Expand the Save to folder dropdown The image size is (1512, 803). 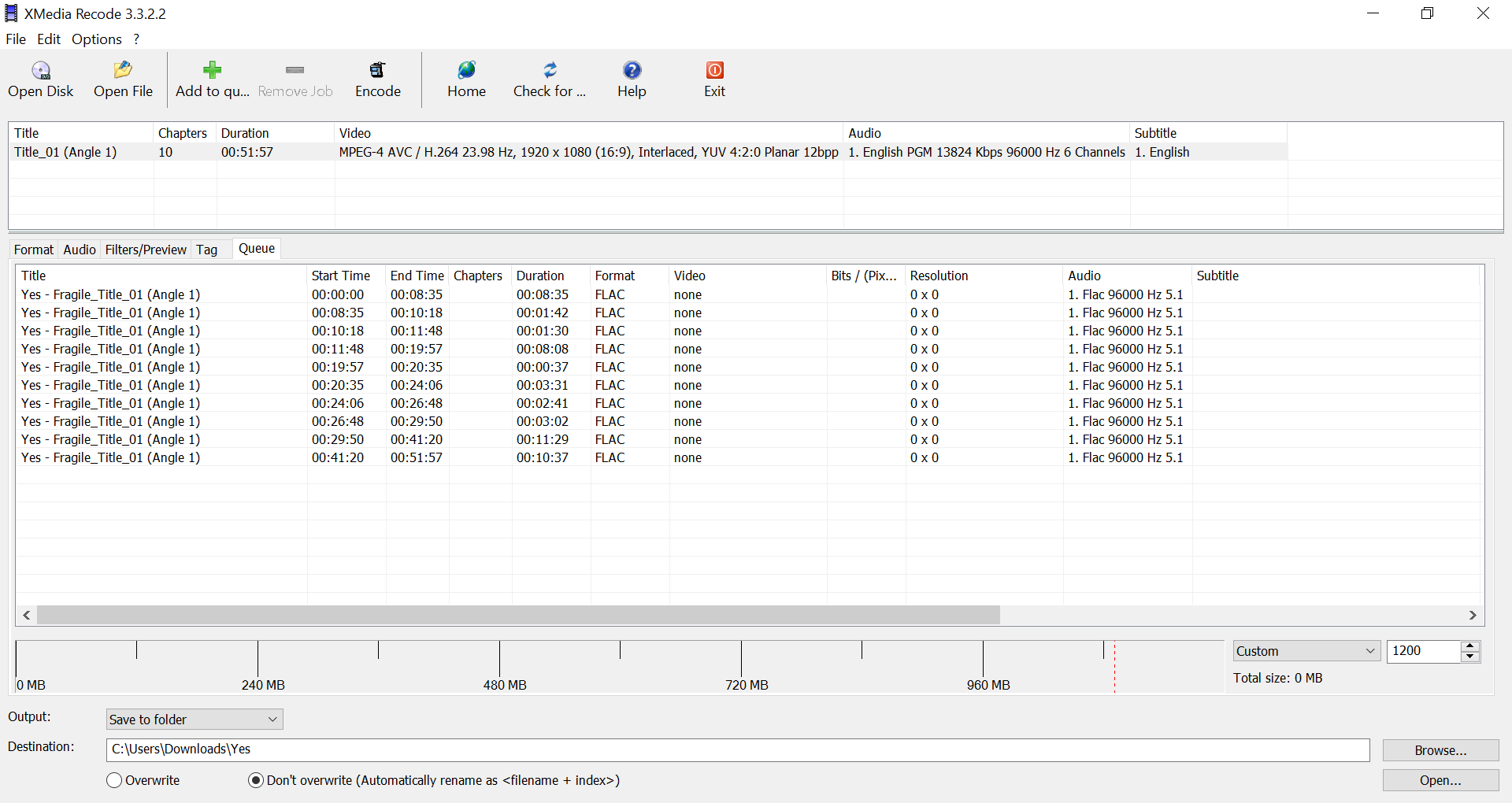tap(195, 720)
